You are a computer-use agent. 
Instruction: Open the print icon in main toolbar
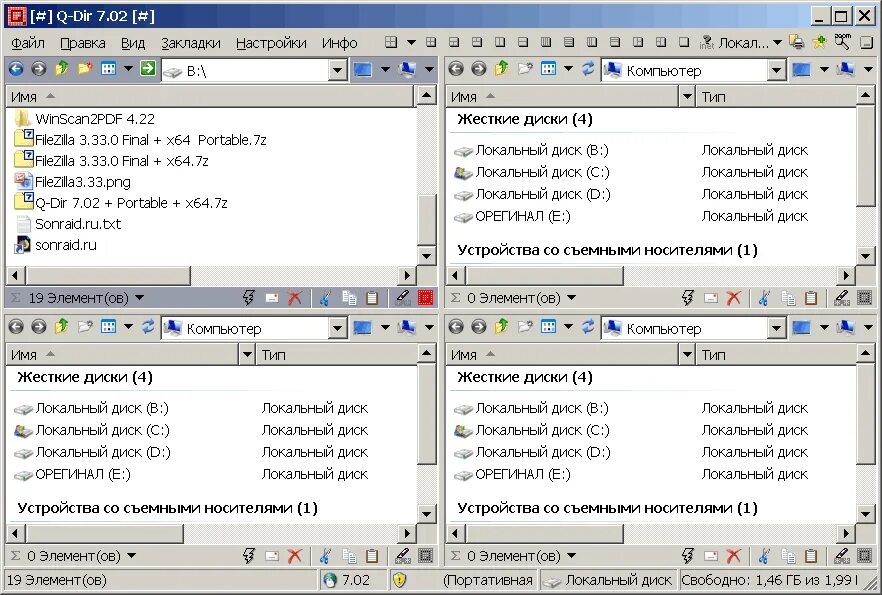[x=796, y=42]
